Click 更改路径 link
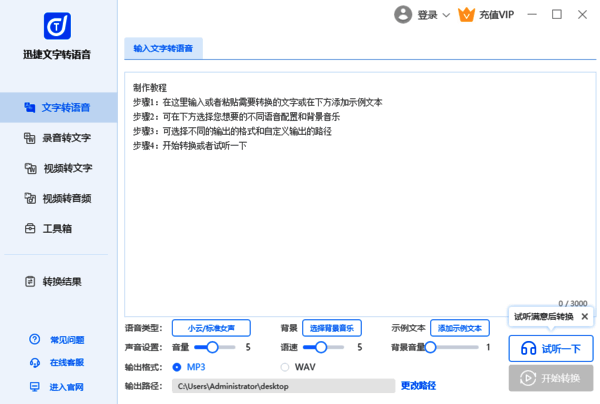Image resolution: width=600 pixels, height=404 pixels. coord(418,385)
